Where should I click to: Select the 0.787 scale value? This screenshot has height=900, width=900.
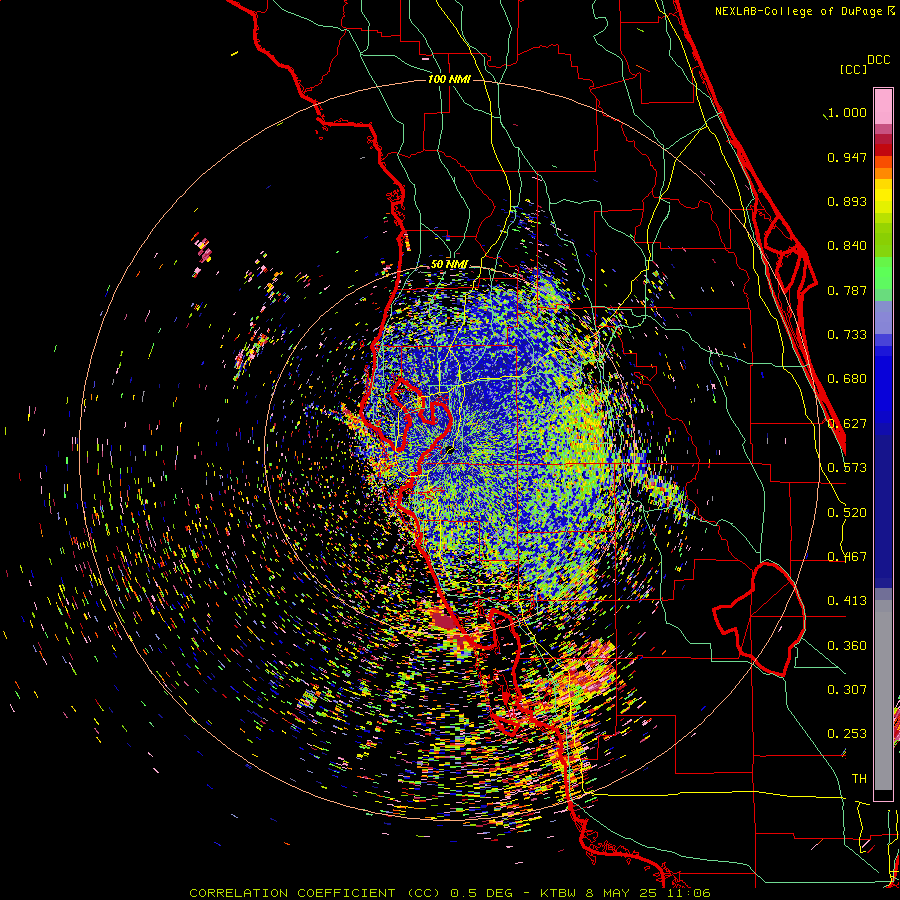pos(847,290)
